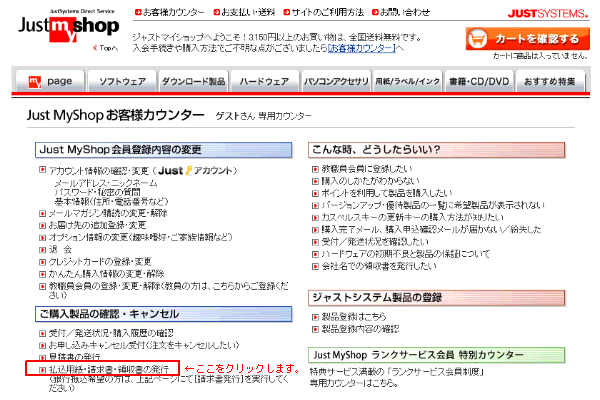Click ランクサービス会員 特別カウンター banner
600x400 pixels.
[x=436, y=355]
